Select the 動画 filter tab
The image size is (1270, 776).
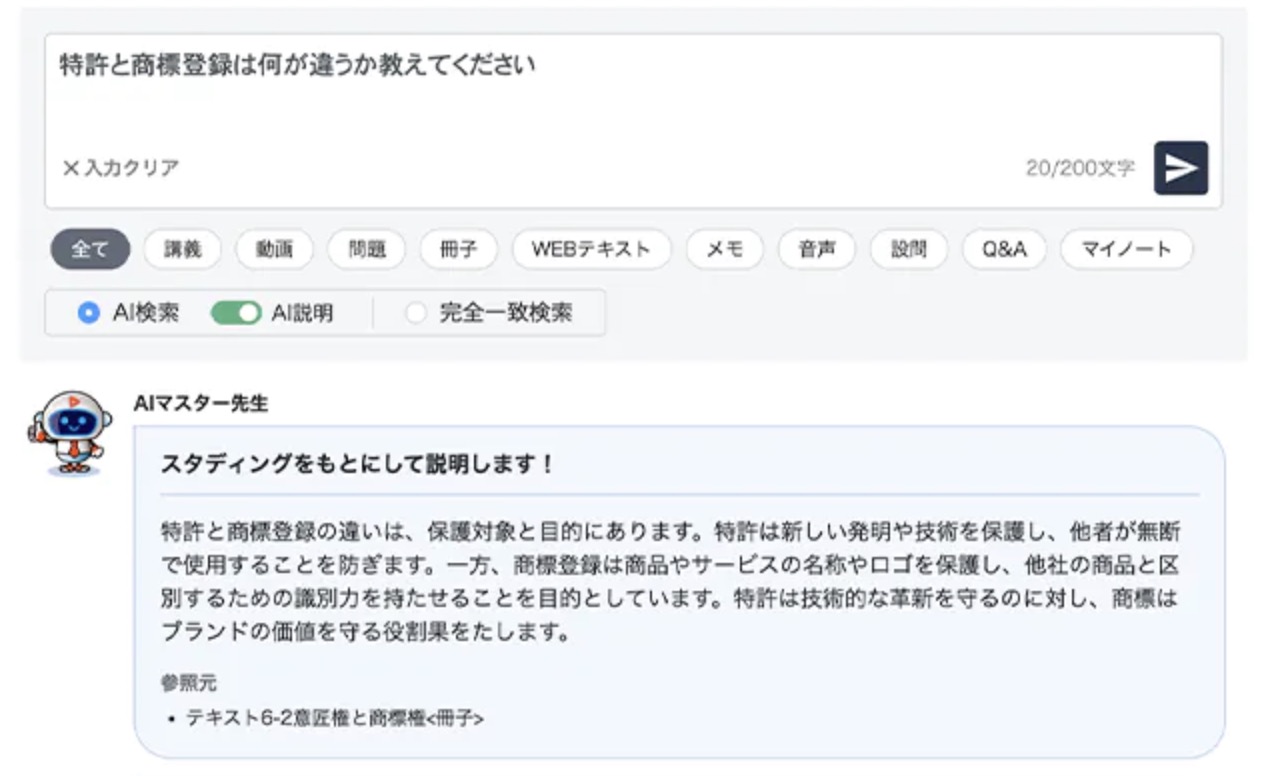pyautogui.click(x=274, y=250)
